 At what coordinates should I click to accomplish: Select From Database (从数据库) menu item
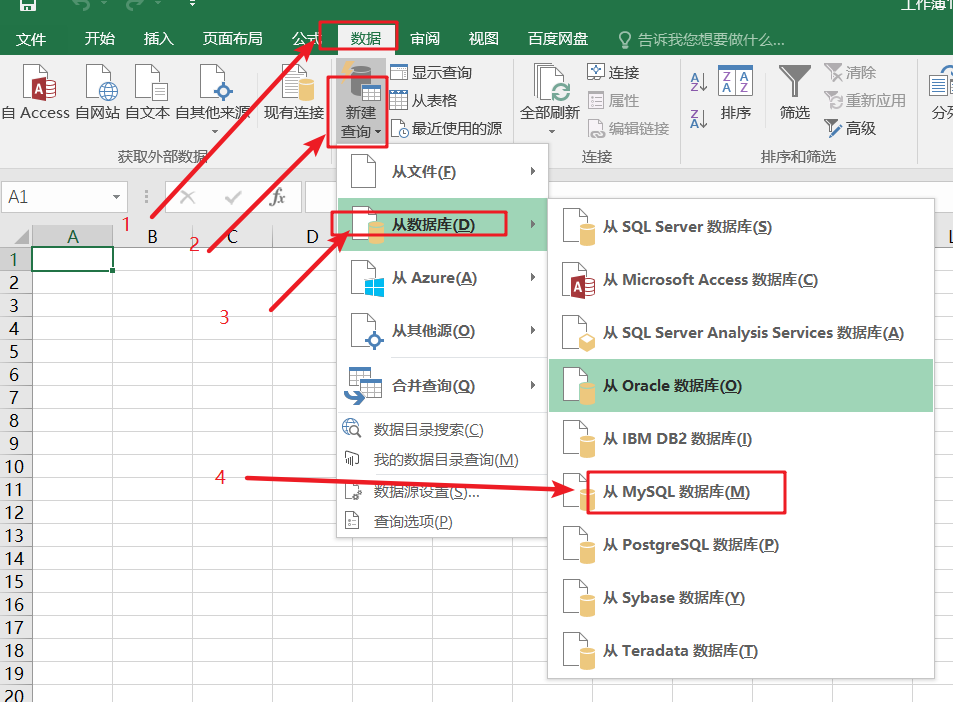442,225
